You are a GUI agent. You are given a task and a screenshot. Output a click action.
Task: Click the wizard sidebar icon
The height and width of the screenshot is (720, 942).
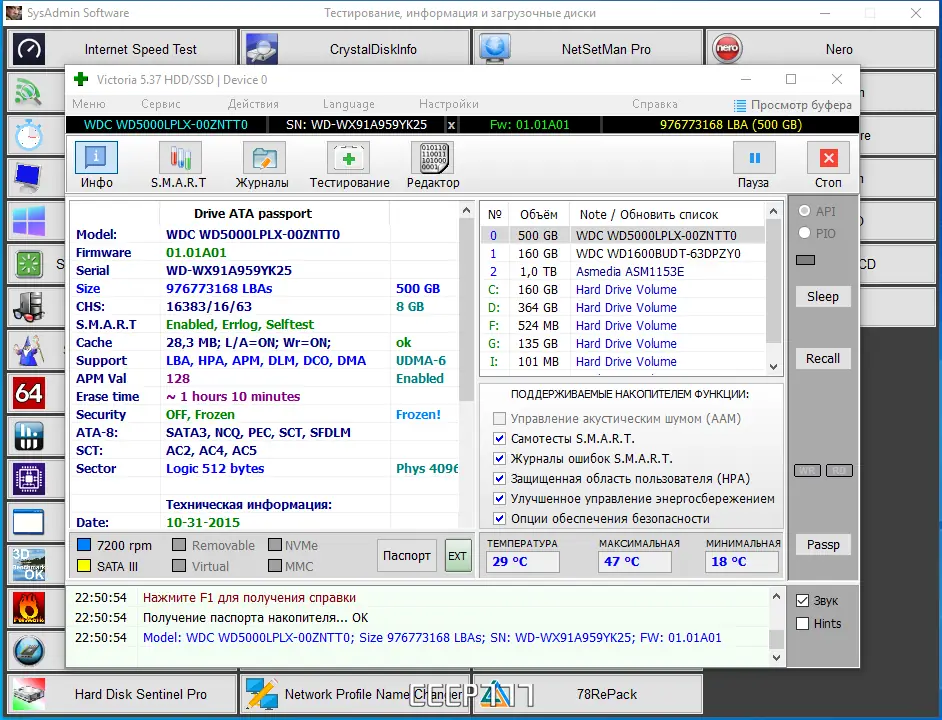click(x=28, y=350)
